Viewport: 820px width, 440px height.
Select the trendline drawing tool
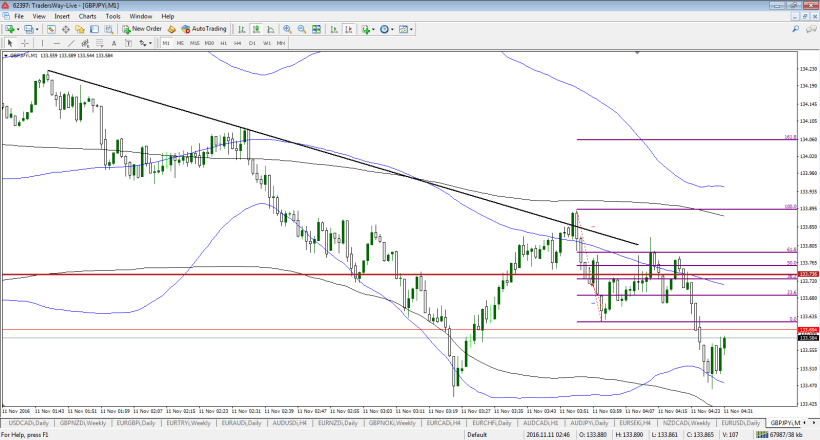[x=71, y=43]
